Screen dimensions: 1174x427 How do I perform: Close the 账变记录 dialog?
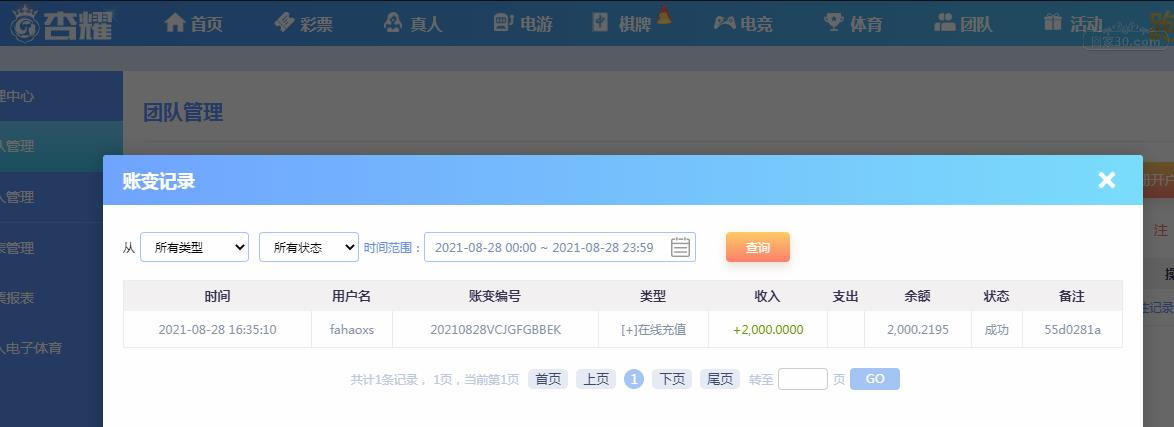[x=1106, y=180]
